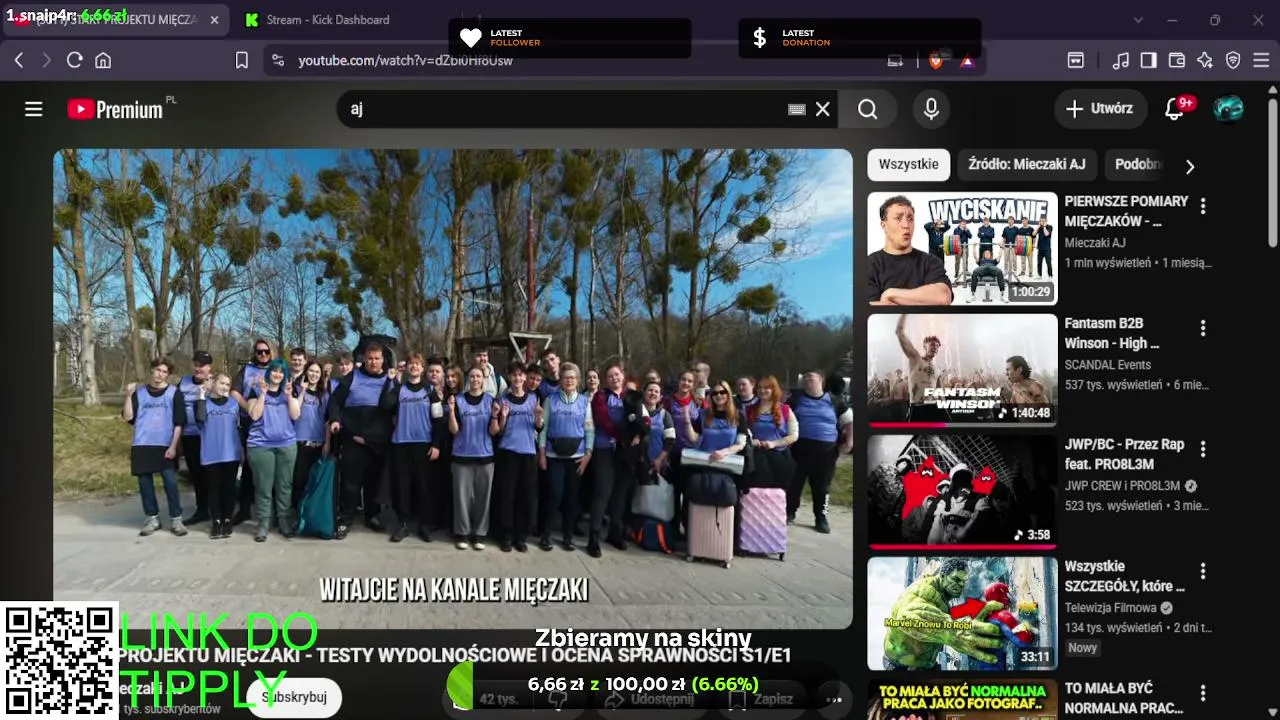This screenshot has width=1280, height=720.
Task: Clear the YouTube search query
Action: 823,109
